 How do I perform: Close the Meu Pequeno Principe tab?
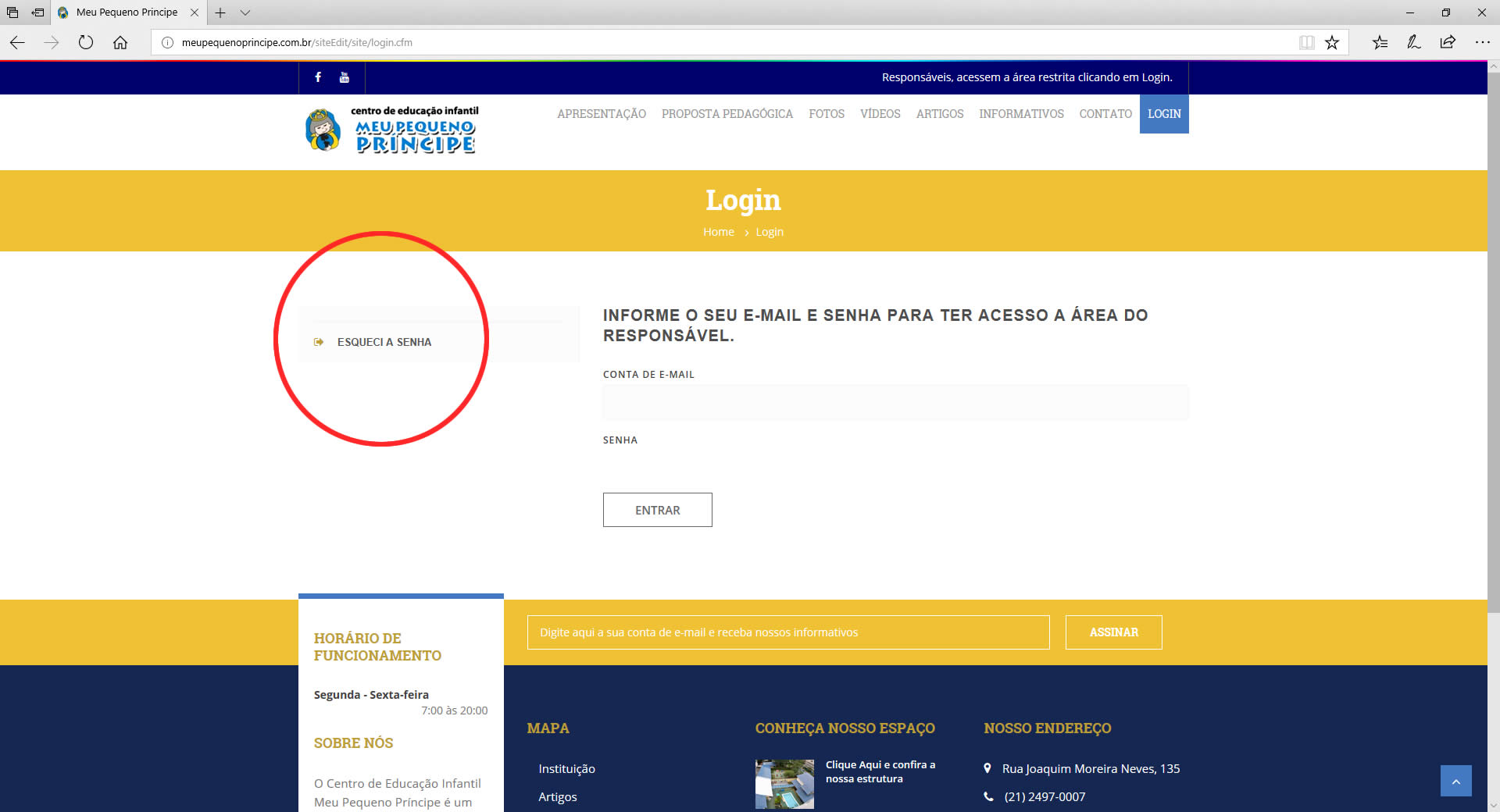tap(195, 12)
